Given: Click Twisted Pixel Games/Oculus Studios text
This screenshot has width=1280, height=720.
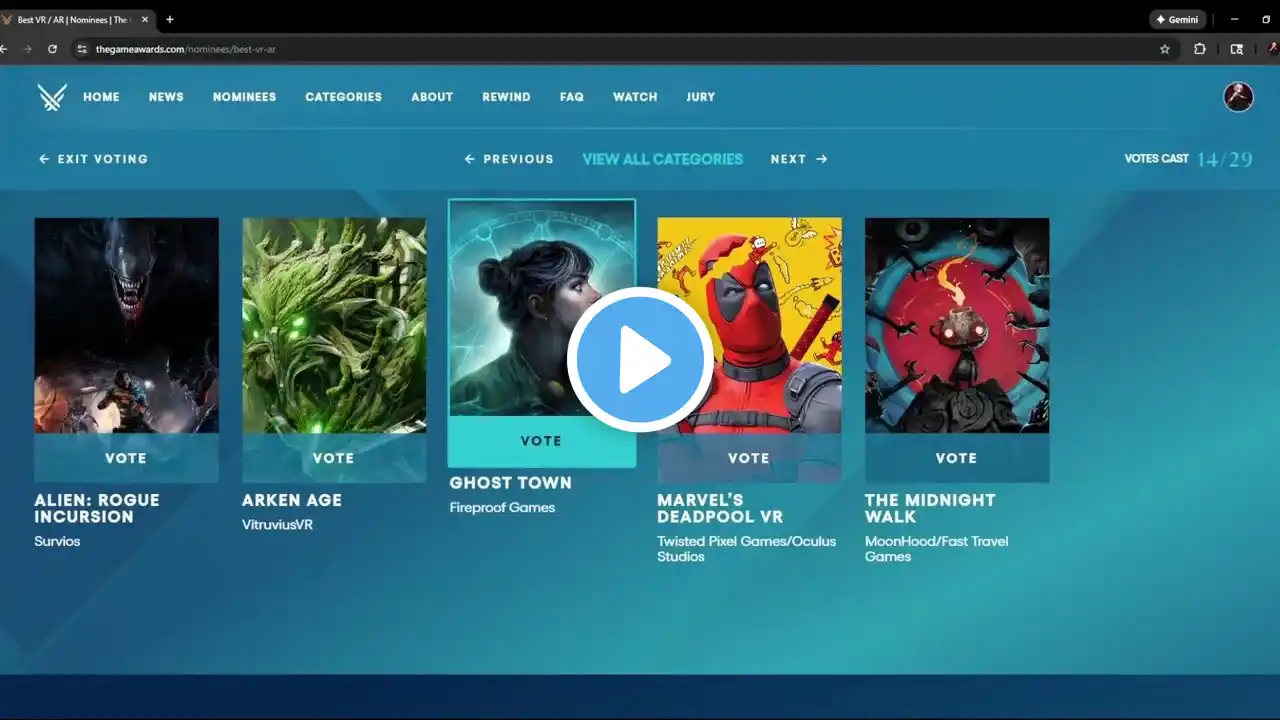Looking at the screenshot, I should (x=746, y=549).
